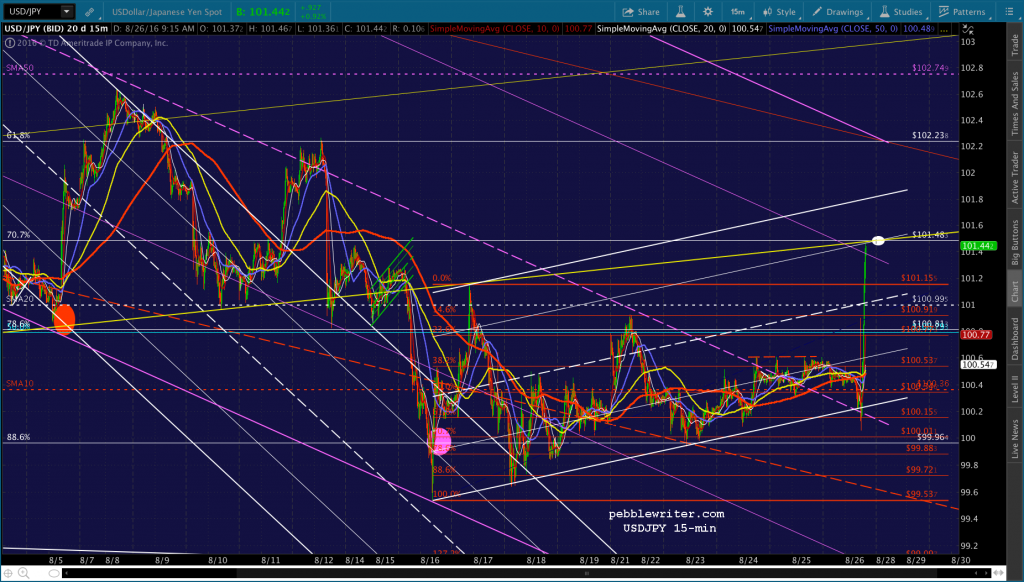This screenshot has height=582, width=1024.
Task: Click the list menu icon at toolbar end
Action: tap(1009, 12)
